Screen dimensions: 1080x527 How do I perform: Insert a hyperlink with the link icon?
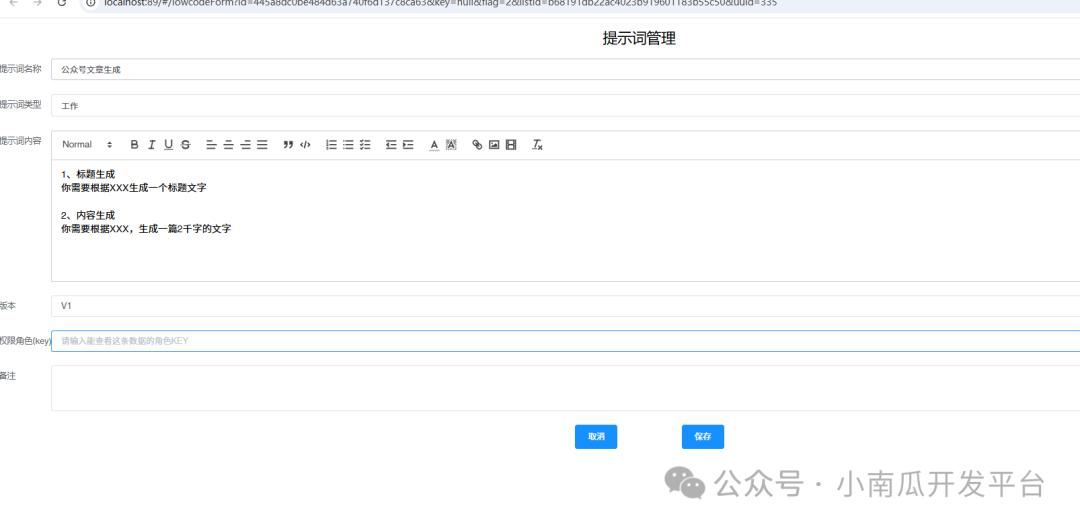[x=477, y=145]
